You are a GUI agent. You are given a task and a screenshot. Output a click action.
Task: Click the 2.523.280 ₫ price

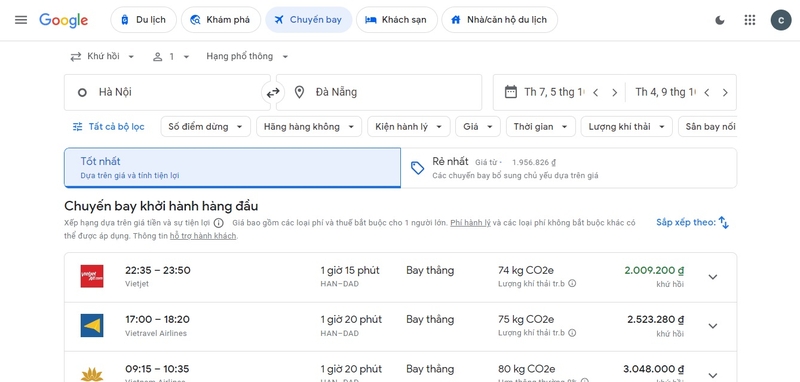pos(656,320)
